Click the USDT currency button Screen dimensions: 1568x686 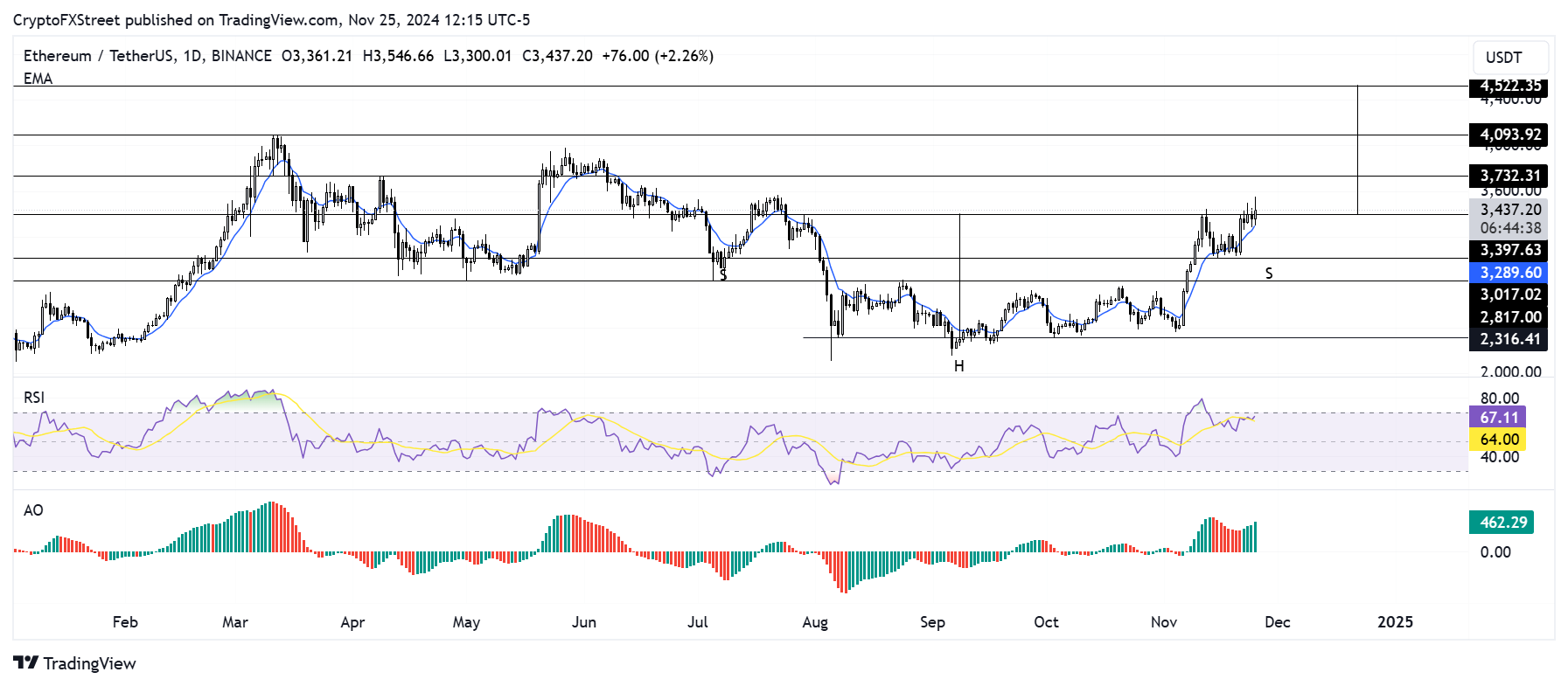pyautogui.click(x=1510, y=58)
